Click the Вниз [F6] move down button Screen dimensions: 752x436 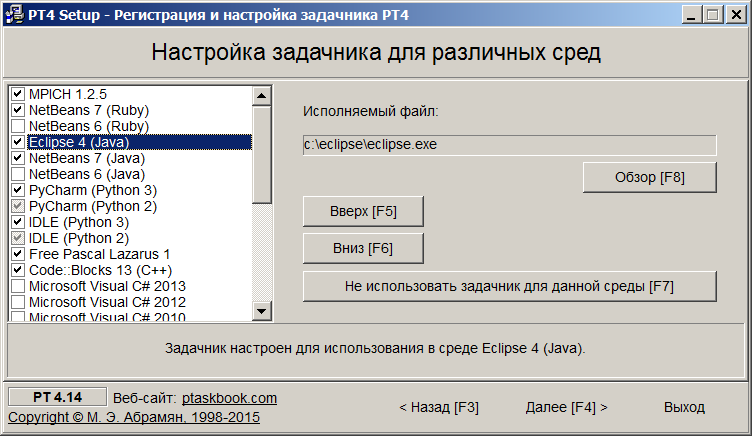point(363,248)
